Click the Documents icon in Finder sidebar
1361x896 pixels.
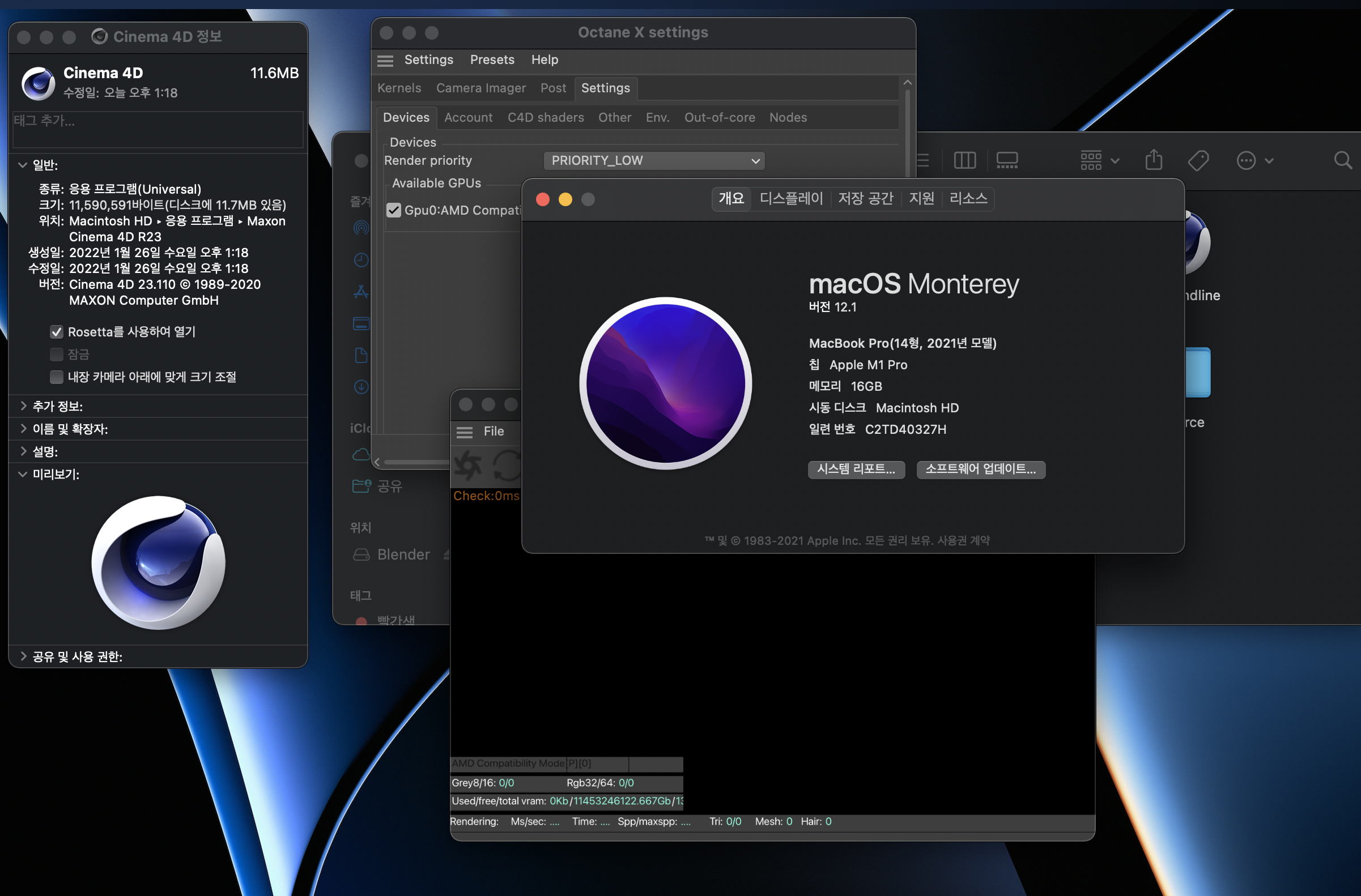click(x=361, y=356)
